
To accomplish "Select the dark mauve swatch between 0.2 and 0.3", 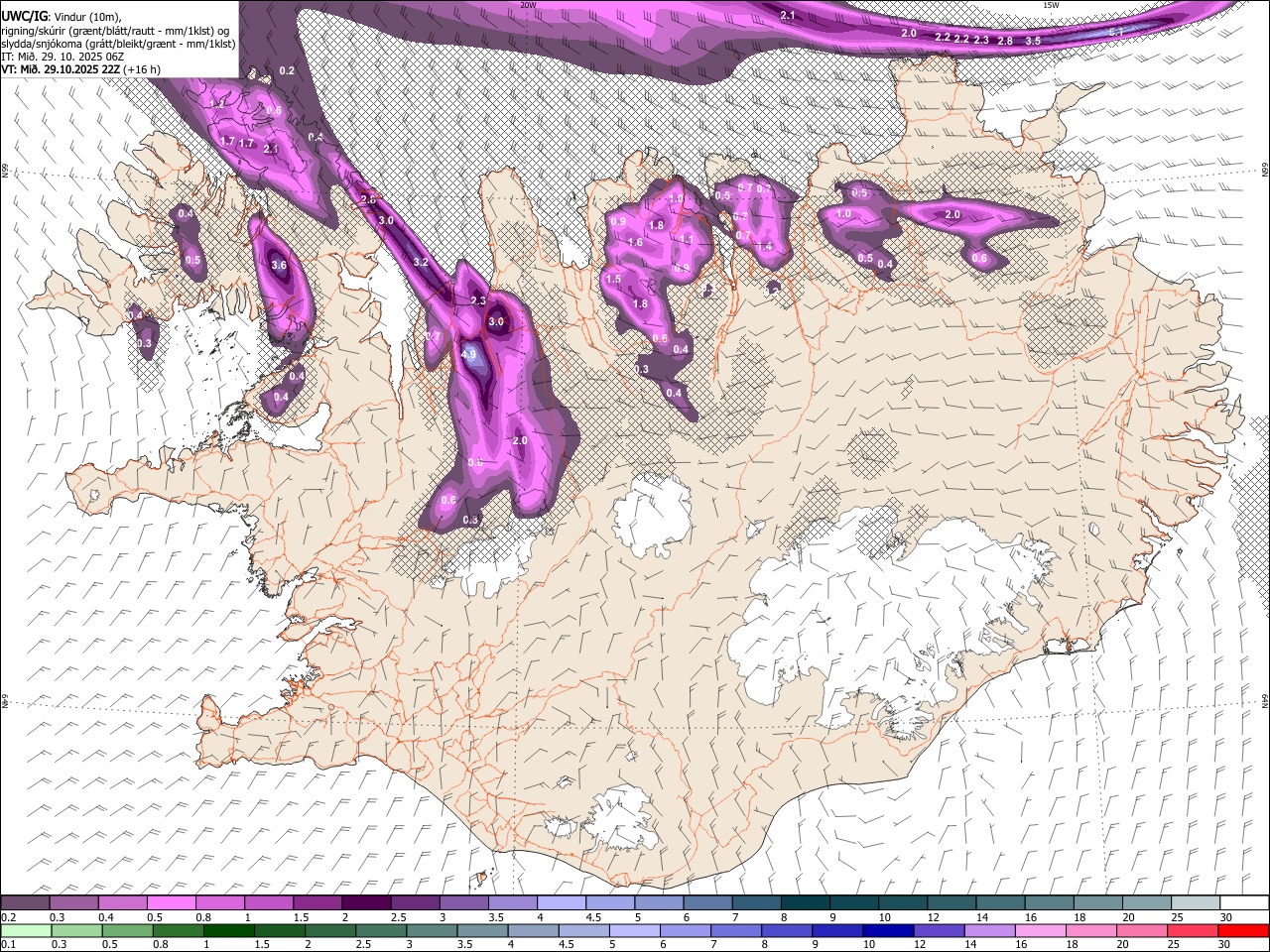I will click(x=26, y=903).
